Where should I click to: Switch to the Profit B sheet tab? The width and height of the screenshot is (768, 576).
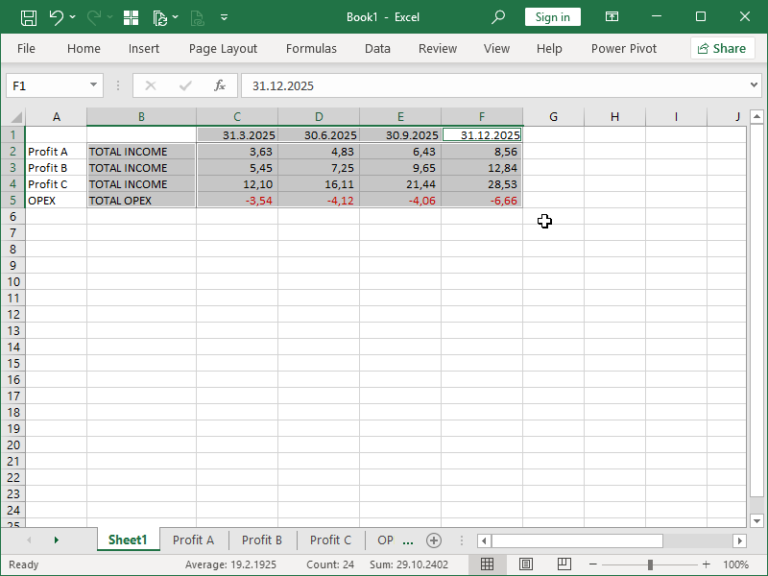pyautogui.click(x=262, y=540)
